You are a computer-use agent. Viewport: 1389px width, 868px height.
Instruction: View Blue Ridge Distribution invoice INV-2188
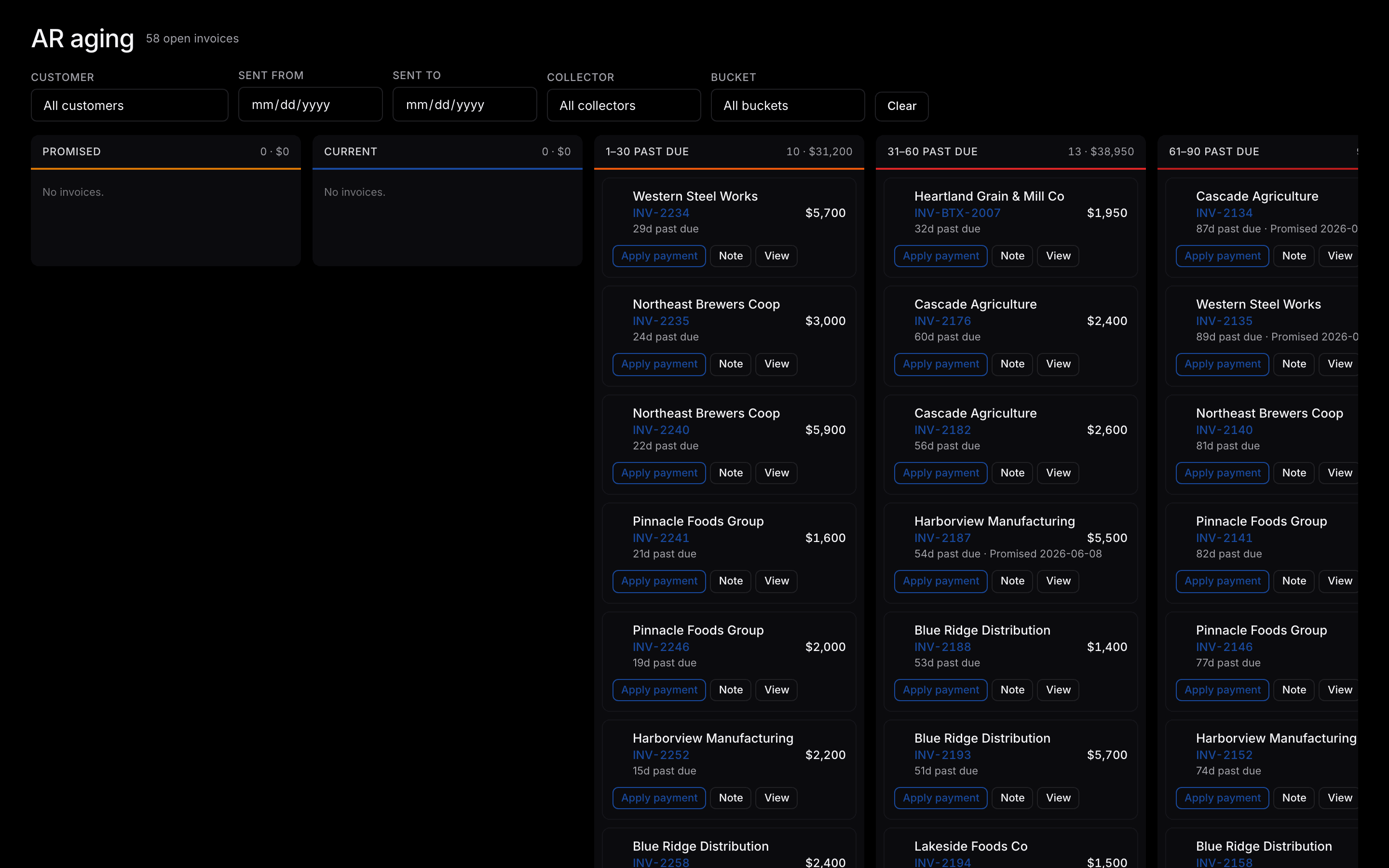tap(1058, 690)
